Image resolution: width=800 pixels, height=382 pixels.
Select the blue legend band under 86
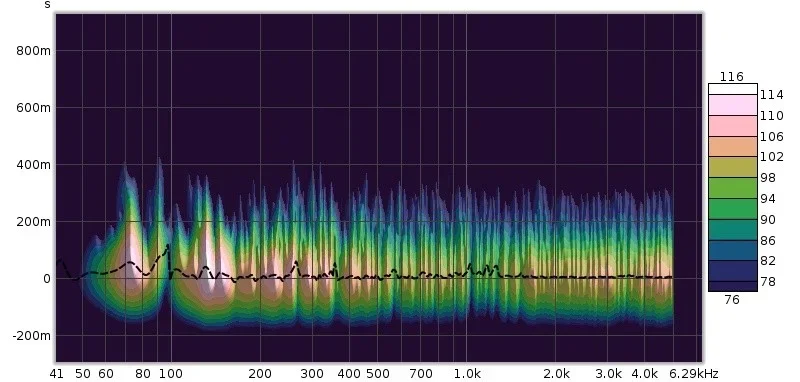733,250
